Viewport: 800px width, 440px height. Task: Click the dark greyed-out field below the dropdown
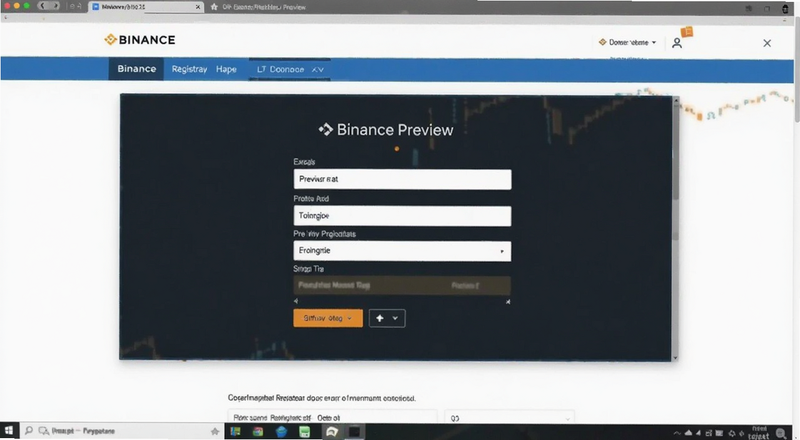(x=402, y=285)
